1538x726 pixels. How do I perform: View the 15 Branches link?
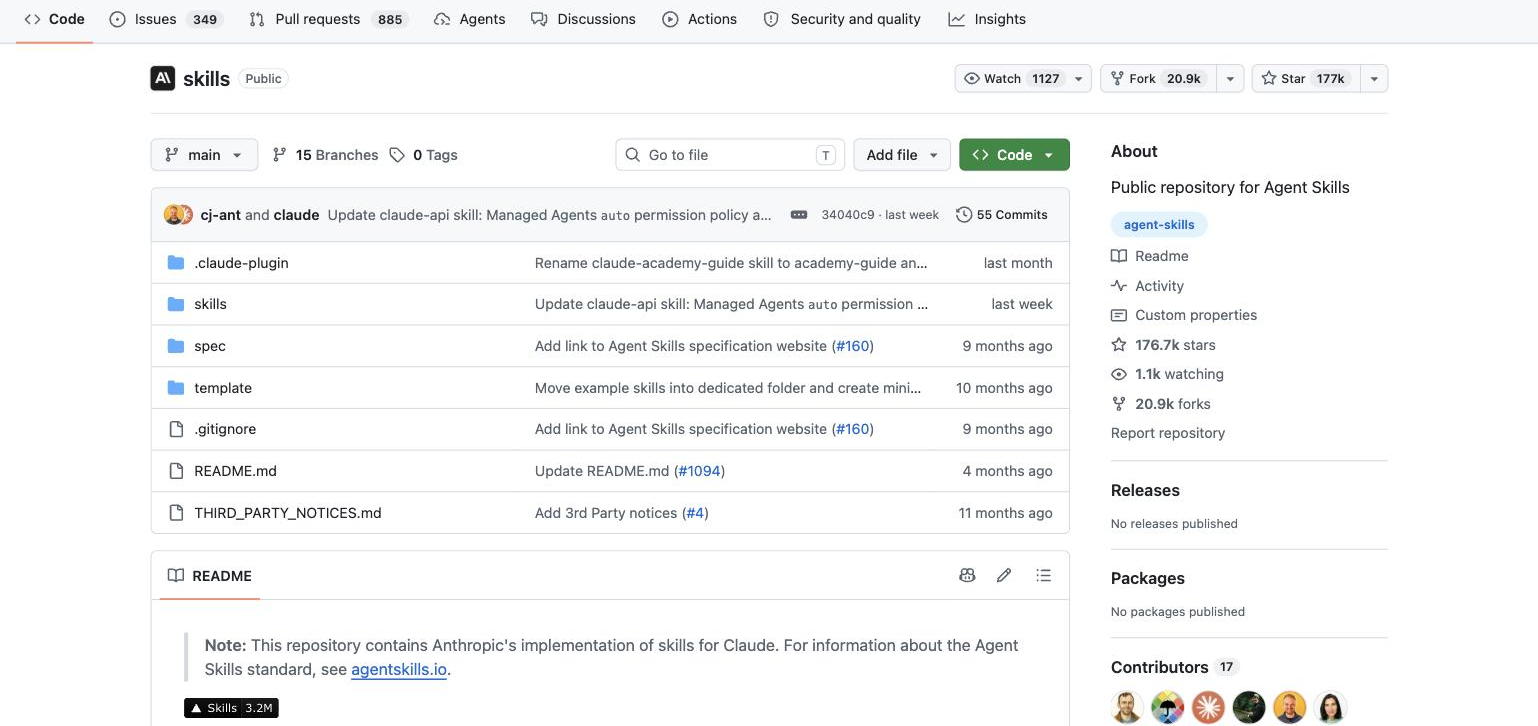pyautogui.click(x=325, y=155)
